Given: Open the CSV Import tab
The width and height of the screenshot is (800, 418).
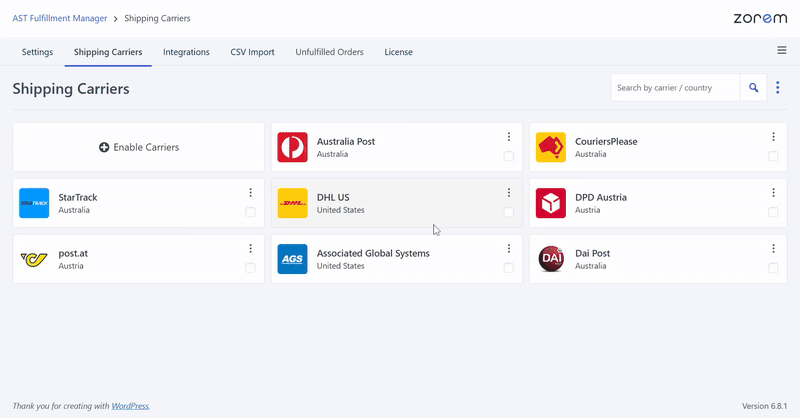Looking at the screenshot, I should [x=252, y=52].
